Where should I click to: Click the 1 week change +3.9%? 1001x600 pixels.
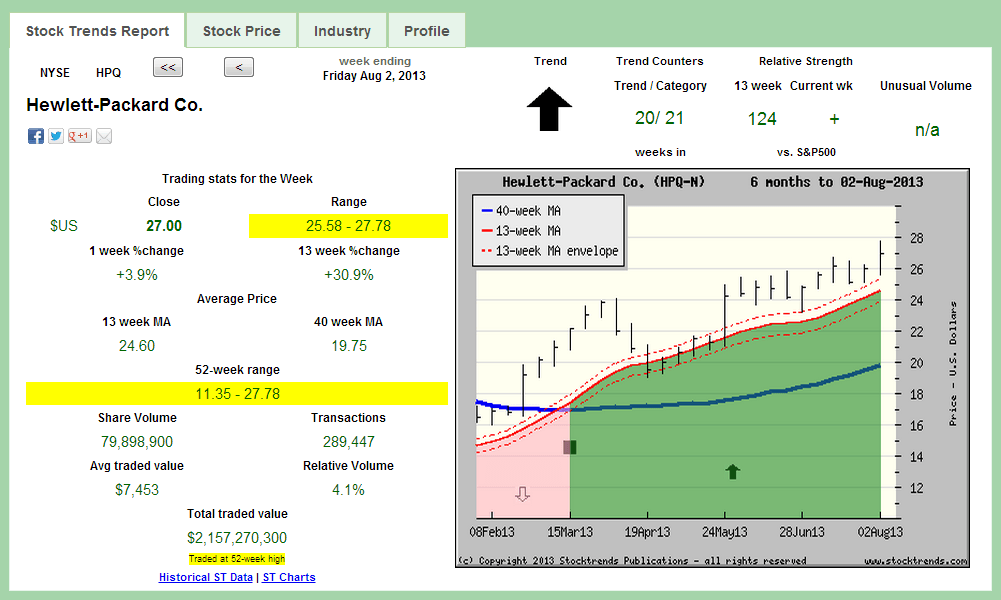click(137, 275)
